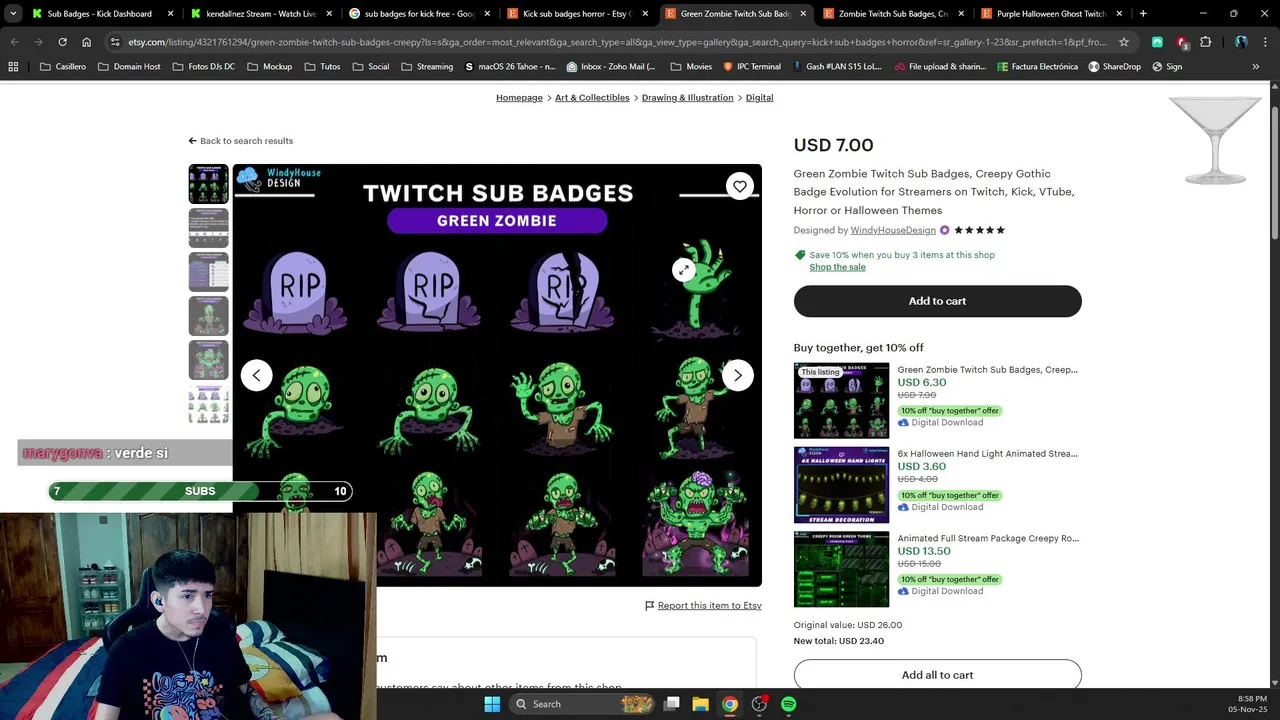
Task: Switch to Purple Halloween Ghost Twitch tab
Action: (x=1050, y=14)
